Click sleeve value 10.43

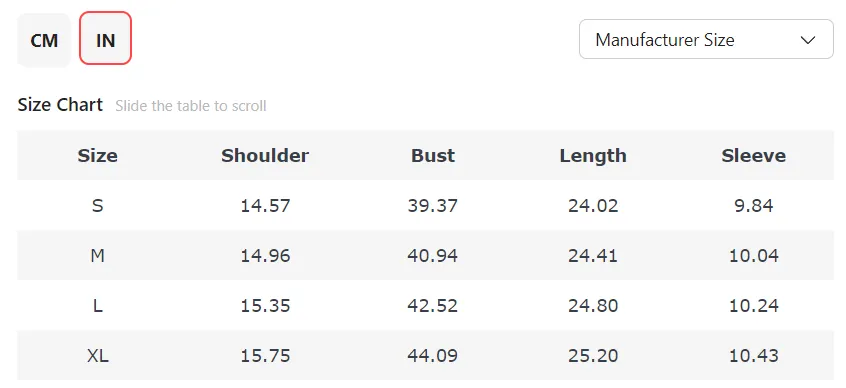pos(754,356)
